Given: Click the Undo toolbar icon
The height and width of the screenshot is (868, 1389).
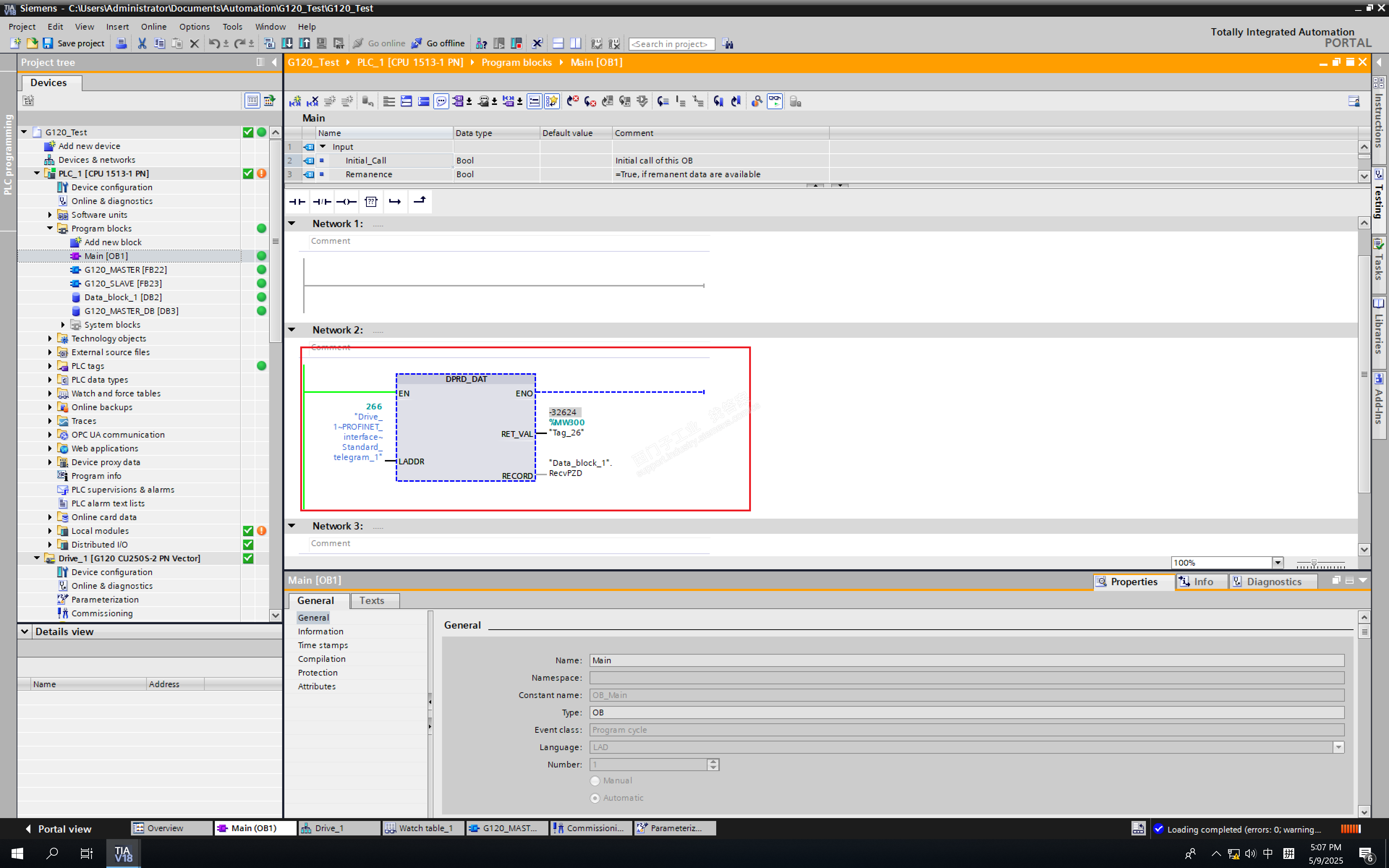Looking at the screenshot, I should click(x=213, y=44).
